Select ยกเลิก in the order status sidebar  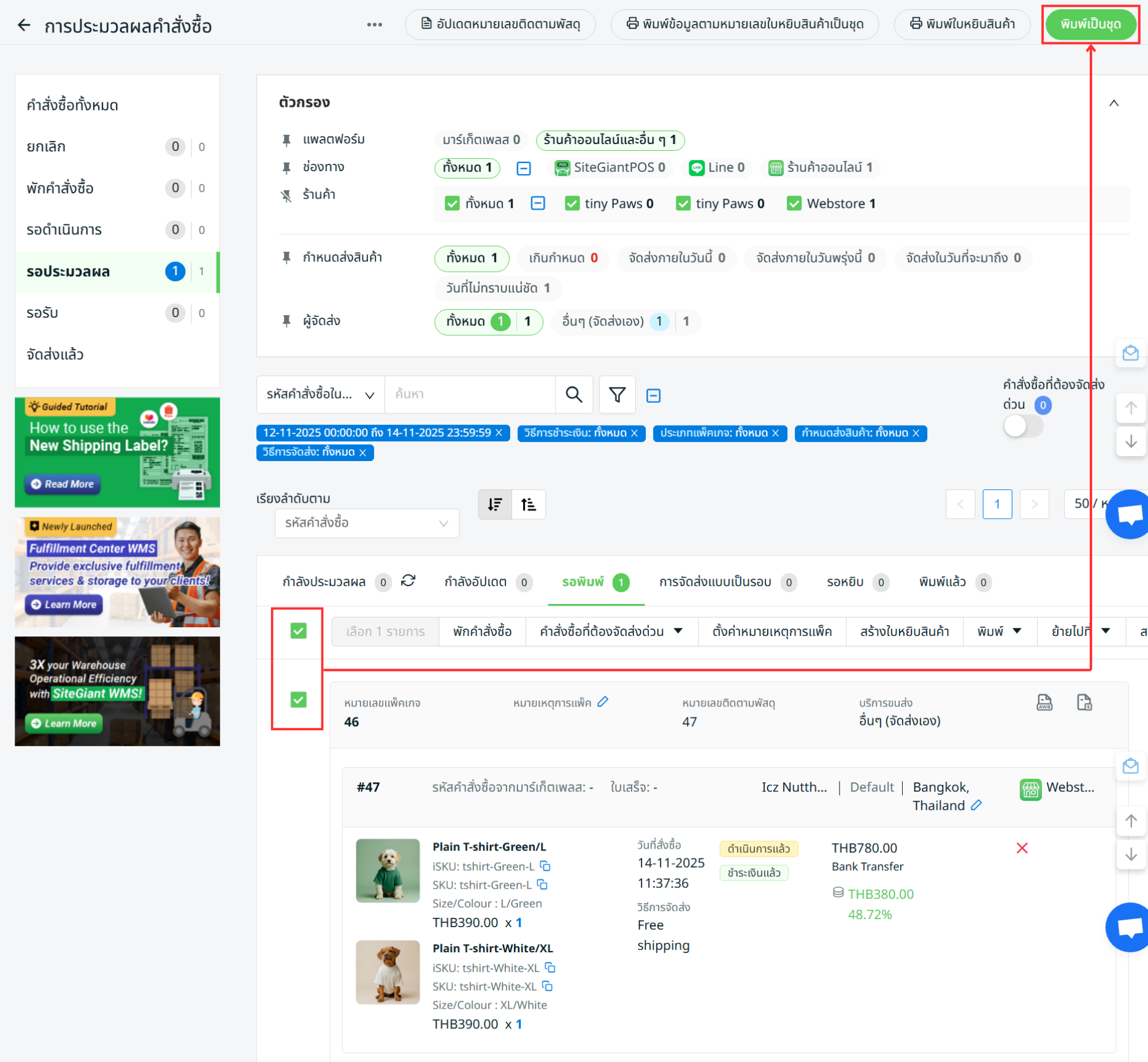46,147
